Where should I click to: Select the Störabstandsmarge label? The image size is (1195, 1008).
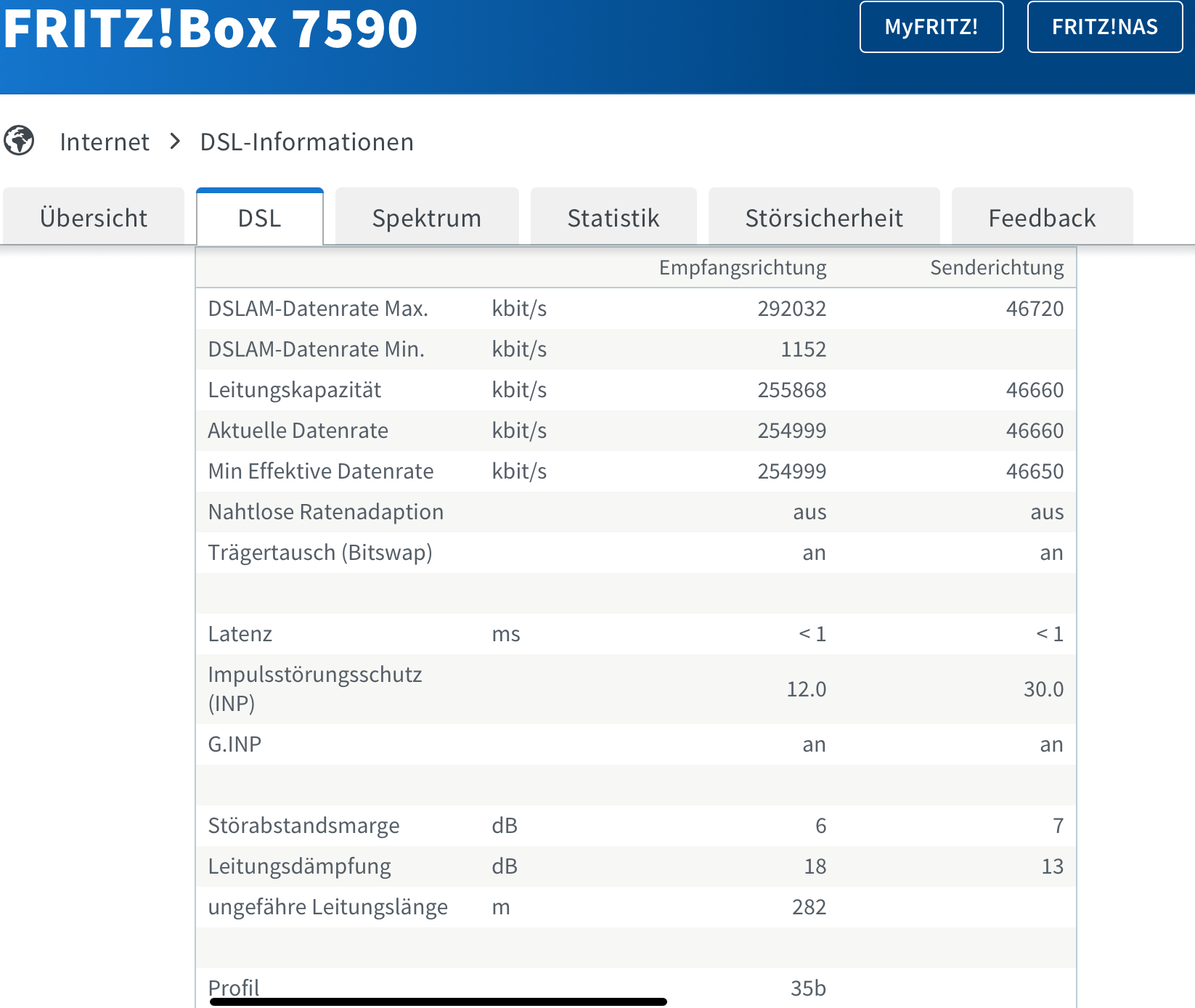[x=304, y=826]
